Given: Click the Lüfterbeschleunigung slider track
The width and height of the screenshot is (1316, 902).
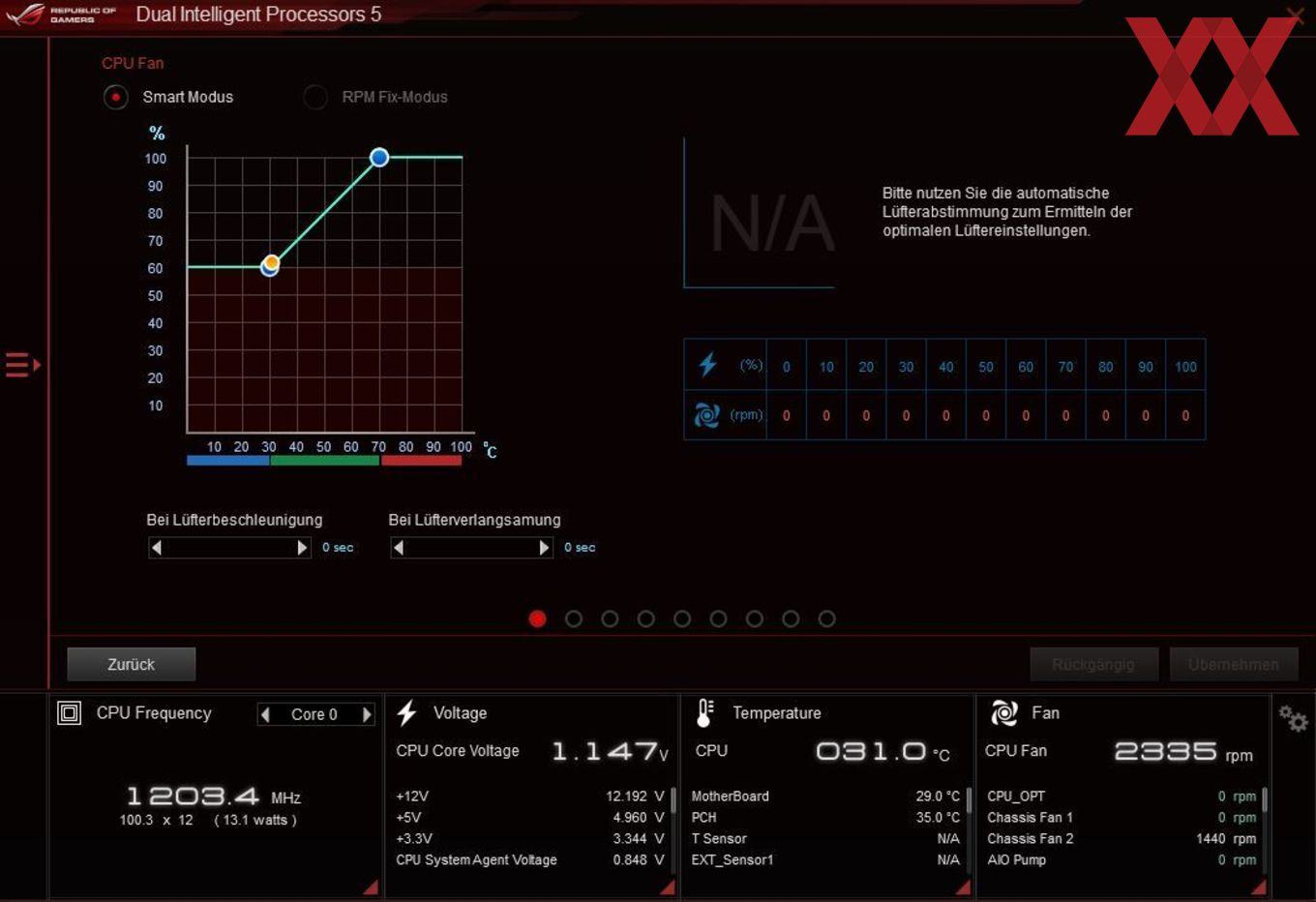Looking at the screenshot, I should [x=229, y=548].
